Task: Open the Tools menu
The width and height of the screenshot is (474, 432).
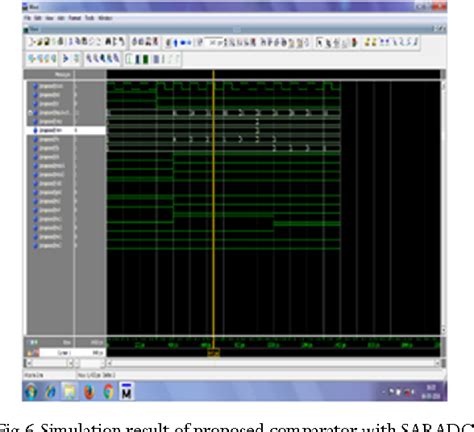Action: [x=89, y=18]
